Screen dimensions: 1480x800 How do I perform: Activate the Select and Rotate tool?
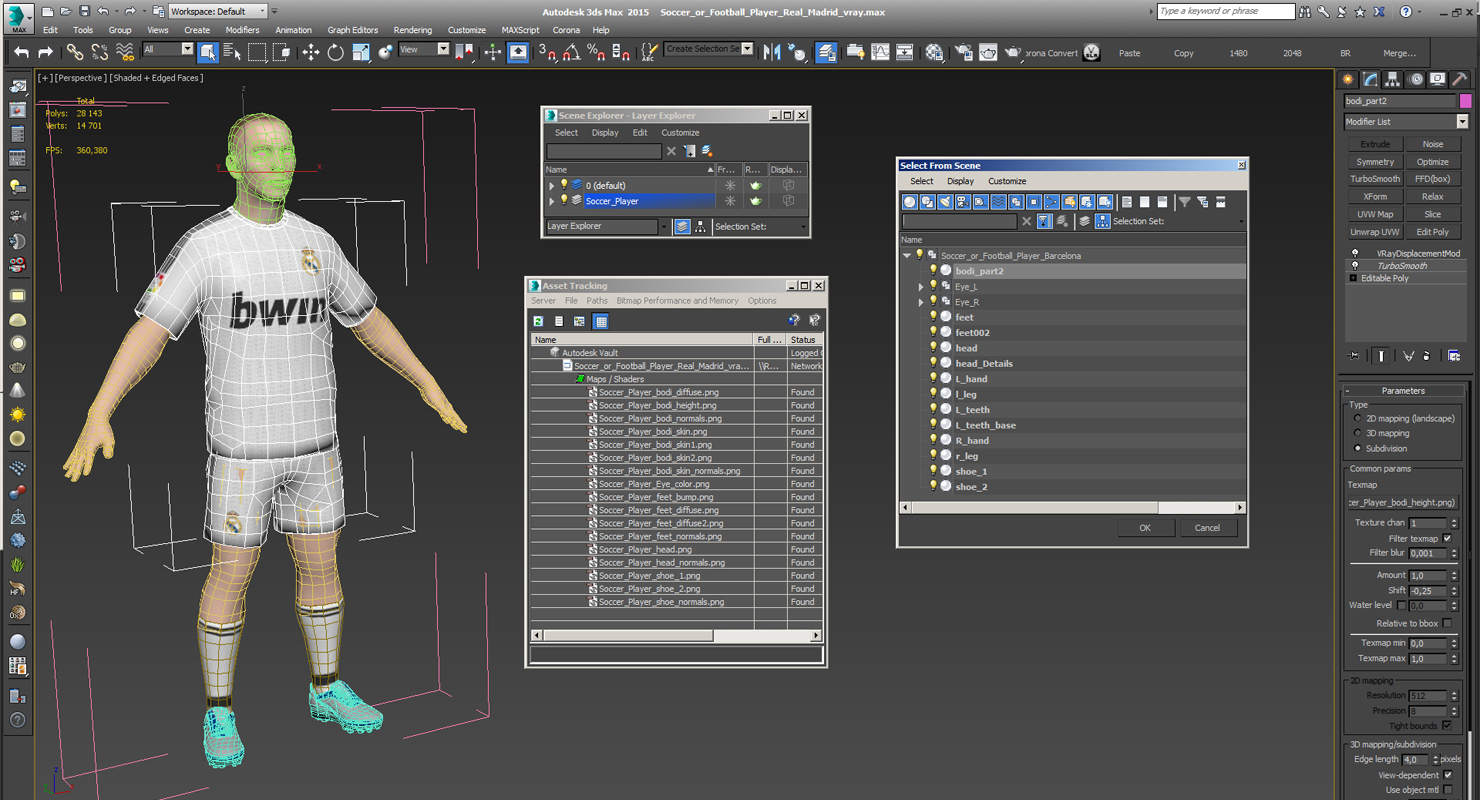tap(336, 52)
